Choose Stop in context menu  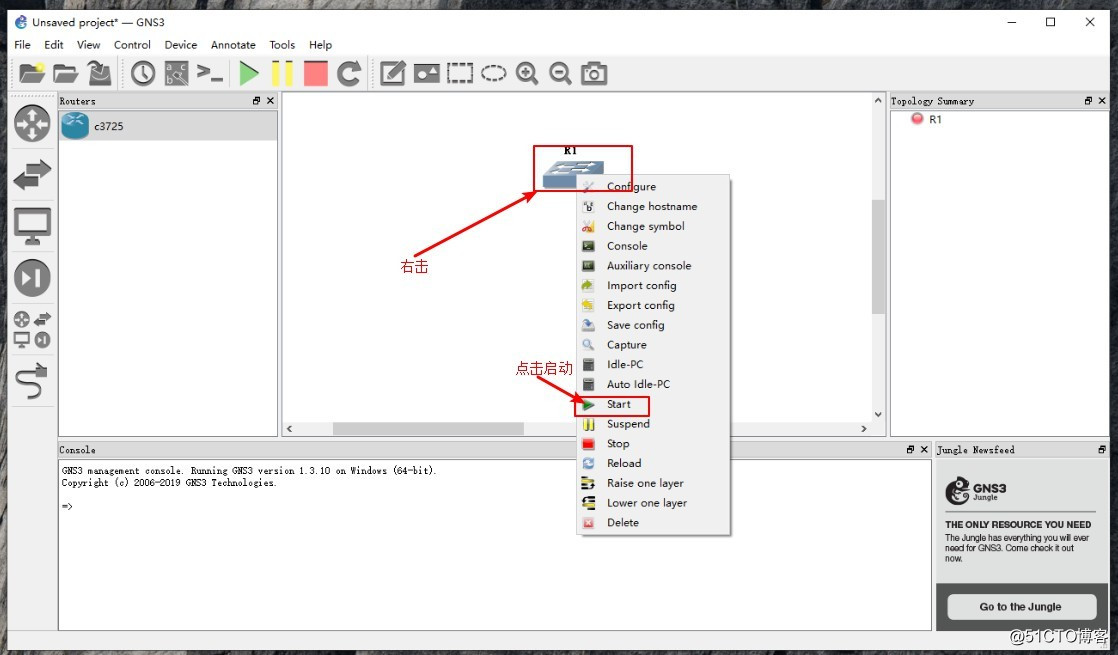(x=652, y=443)
